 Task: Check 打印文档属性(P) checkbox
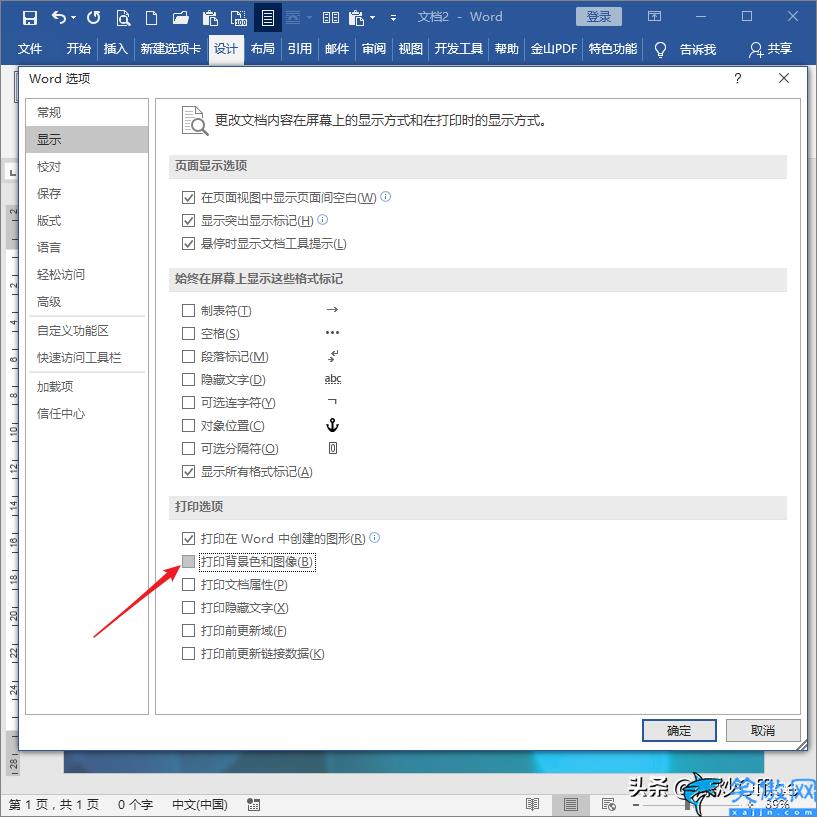coord(188,585)
